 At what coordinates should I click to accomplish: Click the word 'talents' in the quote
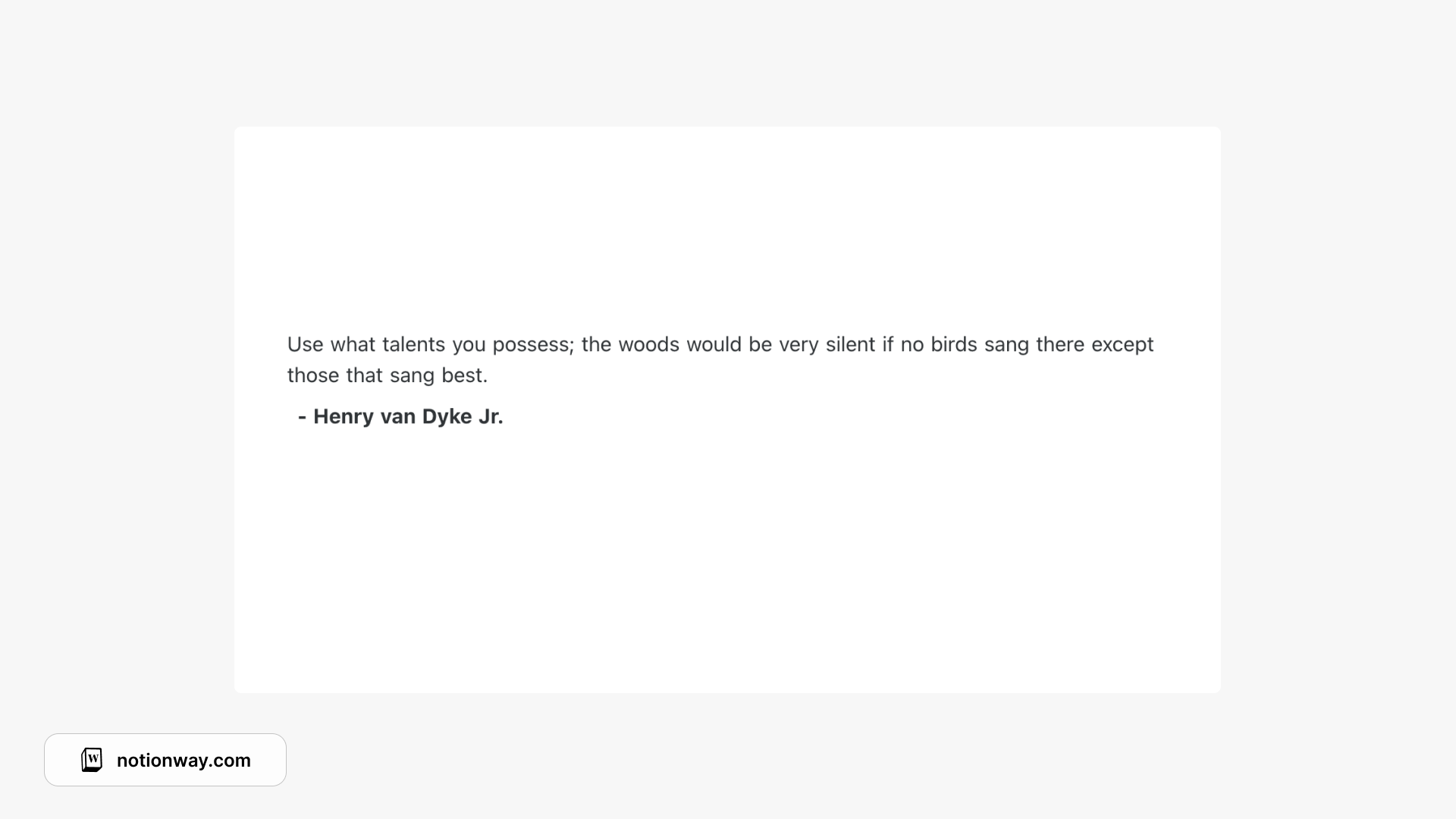[413, 344]
